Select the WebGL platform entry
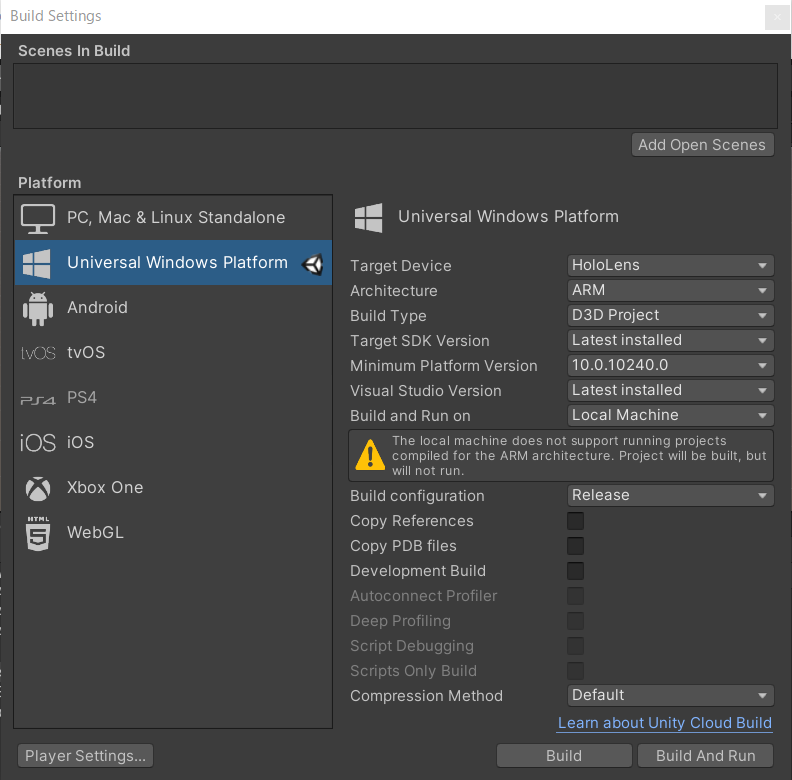Viewport: 792px width, 780px height. [173, 532]
